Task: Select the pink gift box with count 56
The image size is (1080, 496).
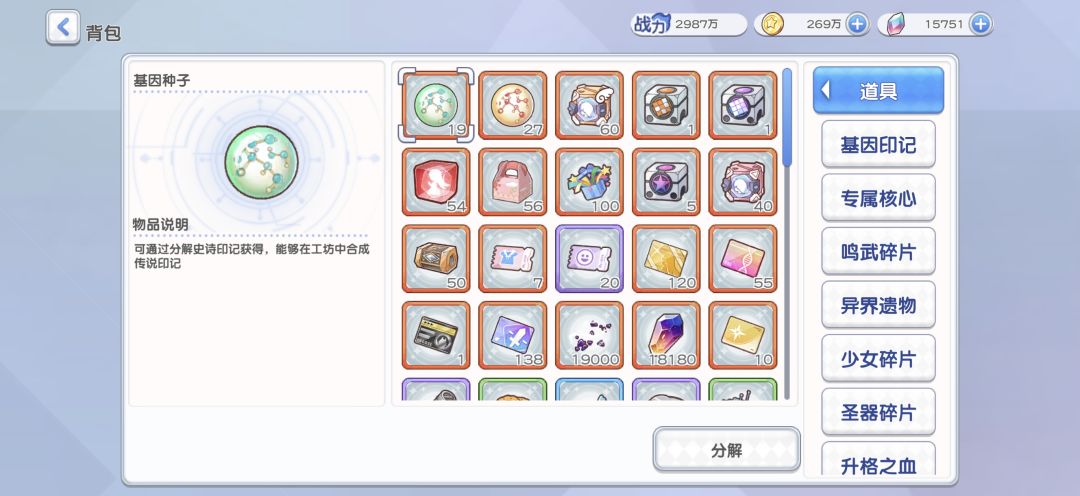Action: (512, 181)
